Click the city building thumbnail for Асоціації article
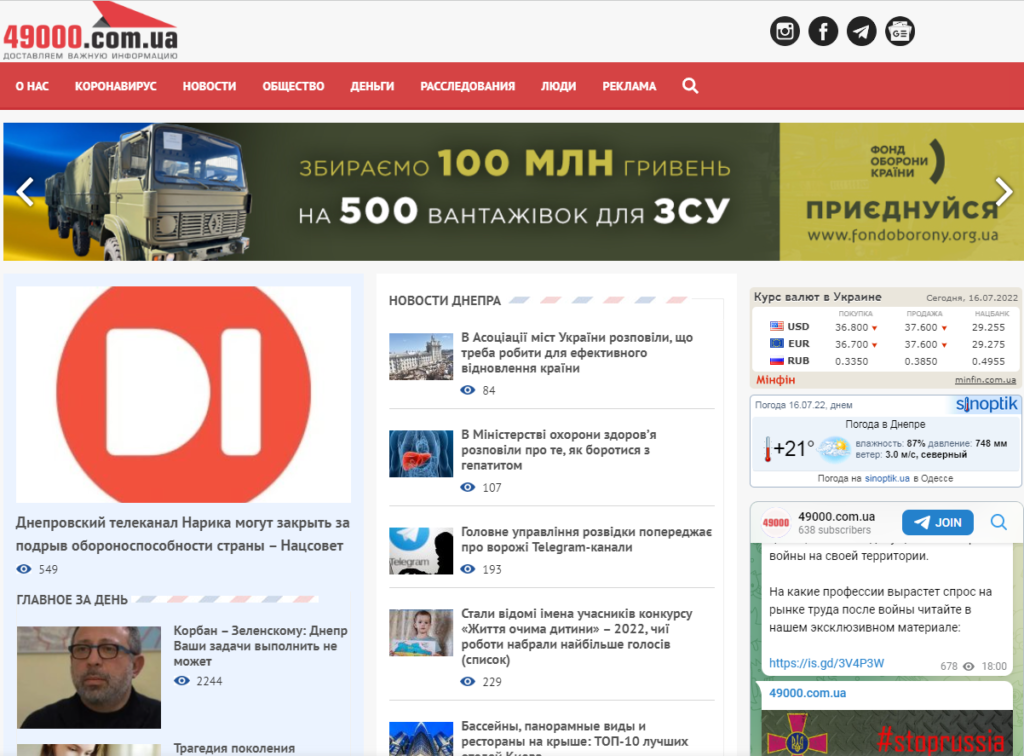The image size is (1024, 756). pyautogui.click(x=421, y=356)
